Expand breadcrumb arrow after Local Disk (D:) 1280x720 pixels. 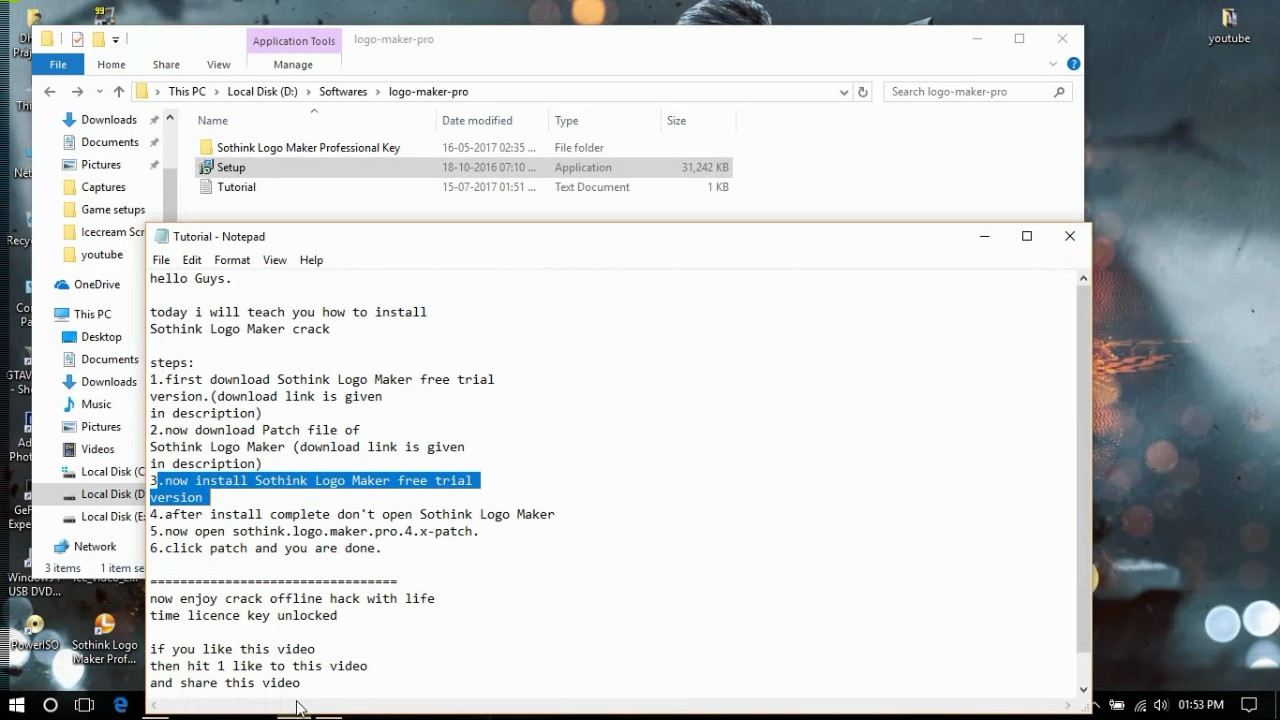(x=309, y=92)
